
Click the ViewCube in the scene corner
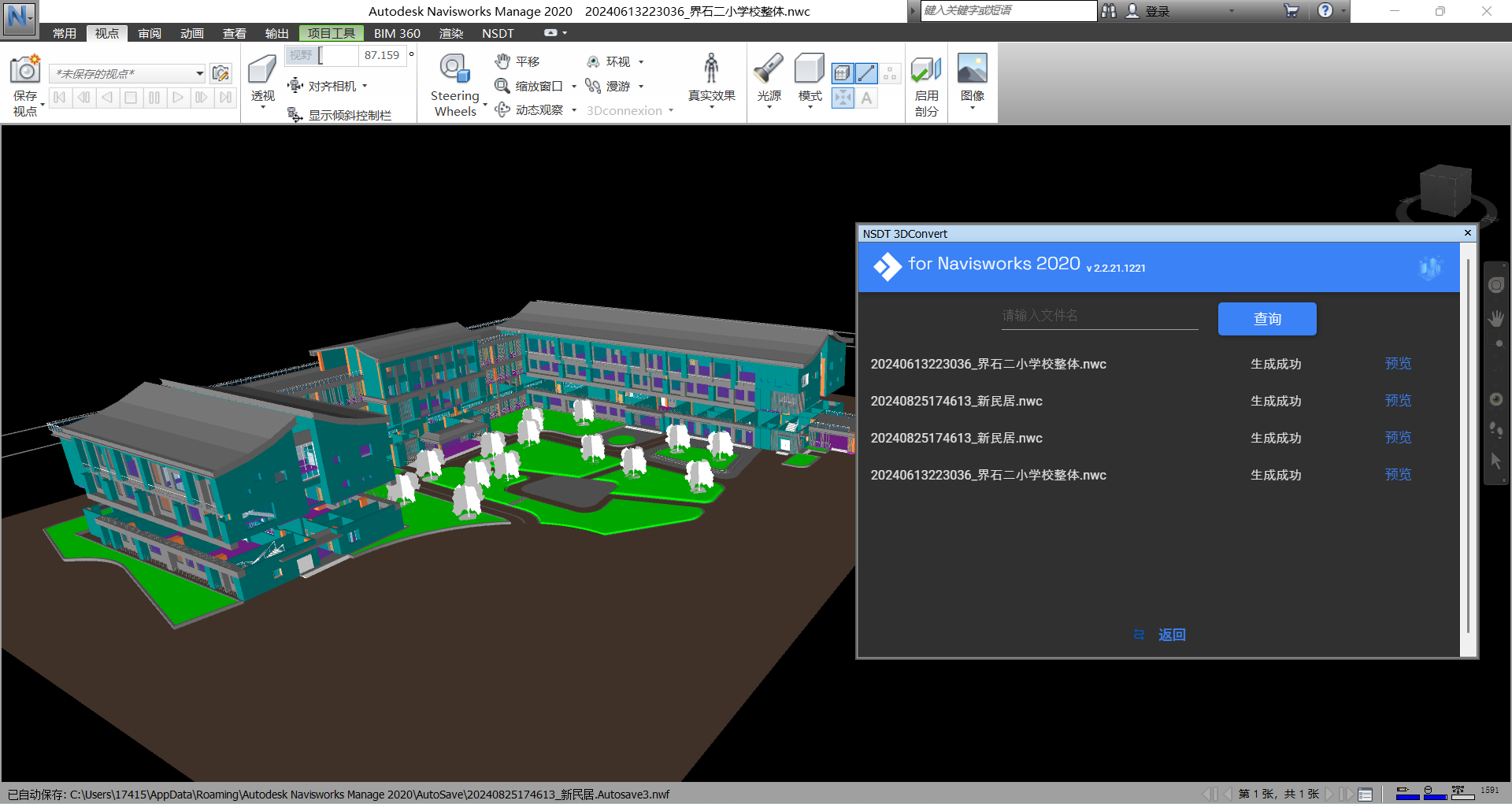[x=1445, y=191]
